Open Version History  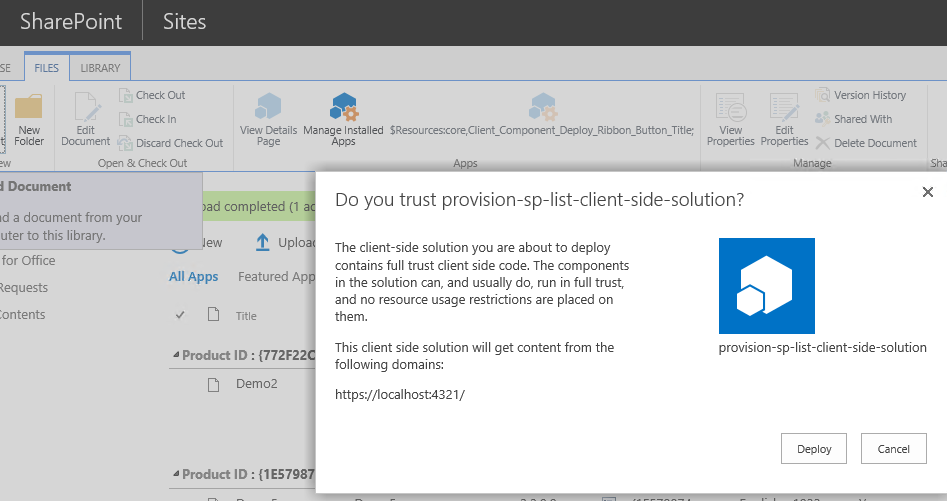[x=861, y=95]
